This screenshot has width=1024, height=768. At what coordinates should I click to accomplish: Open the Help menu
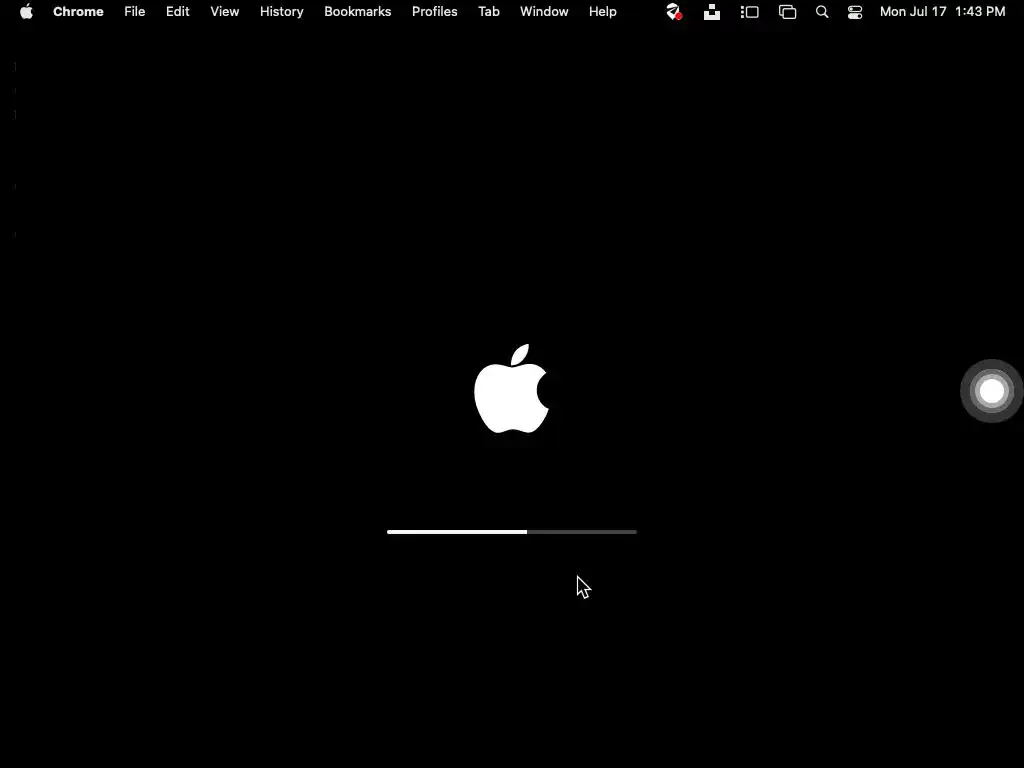(x=603, y=12)
